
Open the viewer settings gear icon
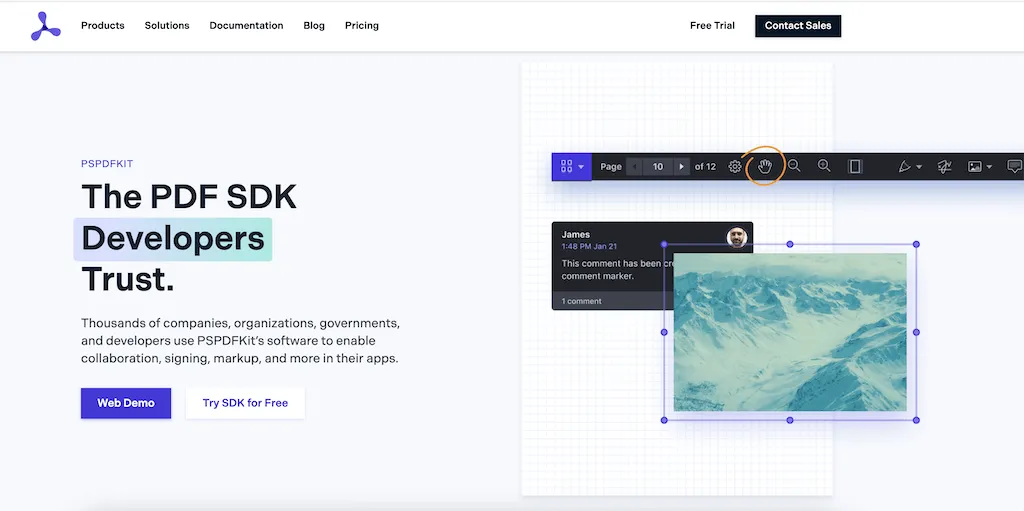pos(735,167)
